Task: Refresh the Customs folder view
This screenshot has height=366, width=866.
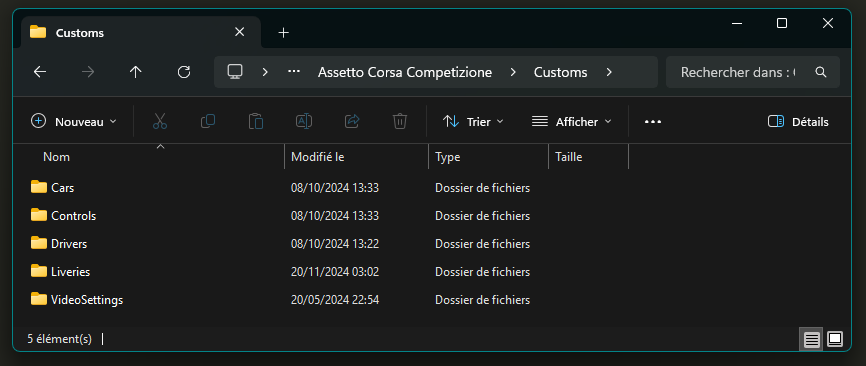Action: [x=184, y=72]
